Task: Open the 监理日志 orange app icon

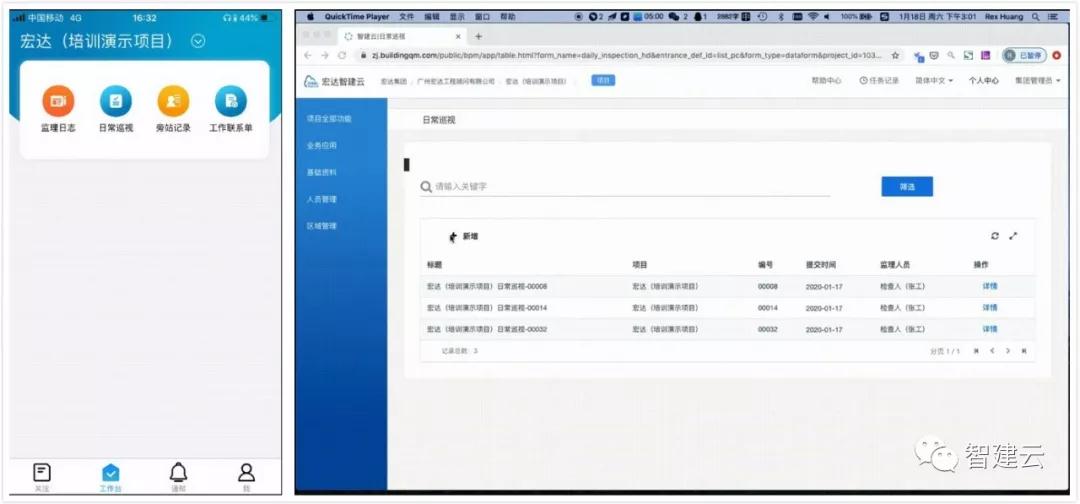Action: 58,101
